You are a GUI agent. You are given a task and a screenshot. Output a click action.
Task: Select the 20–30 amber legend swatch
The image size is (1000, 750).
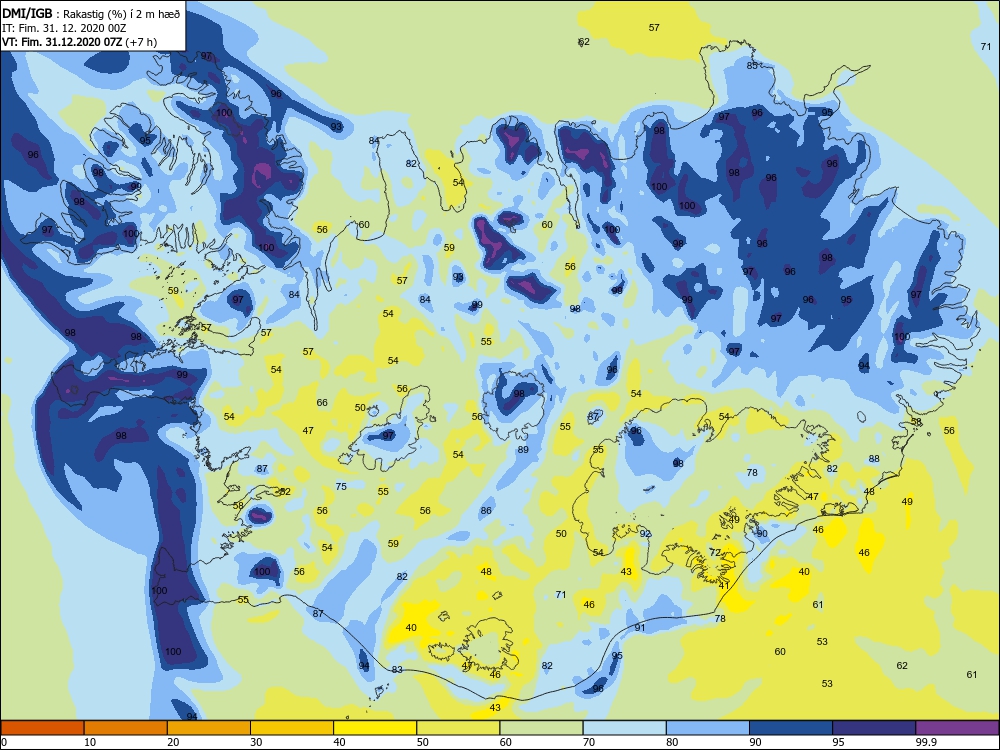(x=209, y=728)
